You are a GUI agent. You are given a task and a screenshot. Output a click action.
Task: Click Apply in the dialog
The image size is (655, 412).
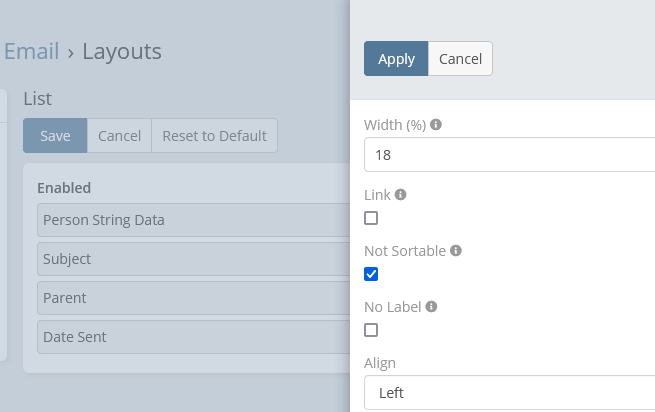[396, 59]
